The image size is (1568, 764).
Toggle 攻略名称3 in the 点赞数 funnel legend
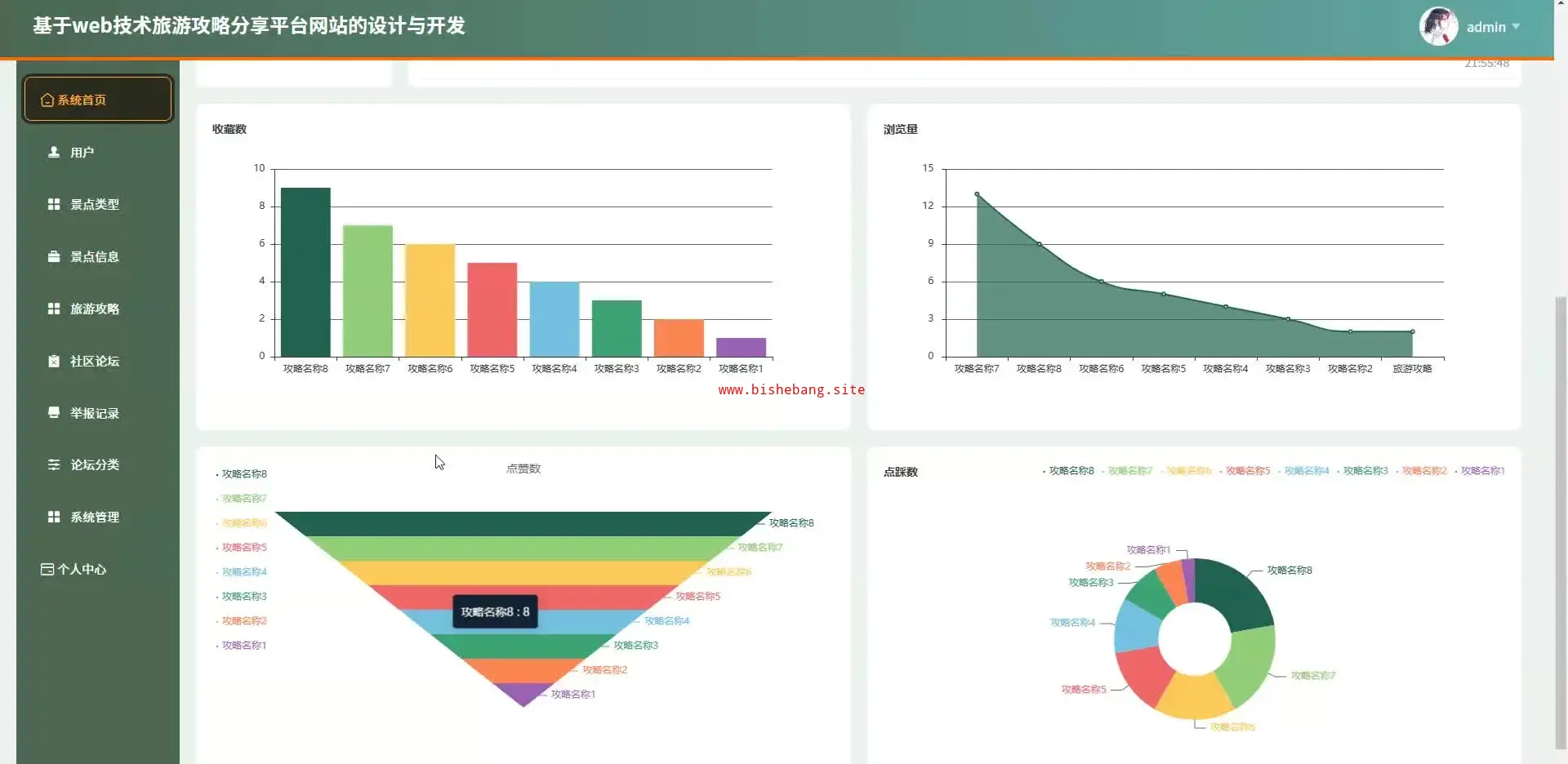[x=242, y=597]
